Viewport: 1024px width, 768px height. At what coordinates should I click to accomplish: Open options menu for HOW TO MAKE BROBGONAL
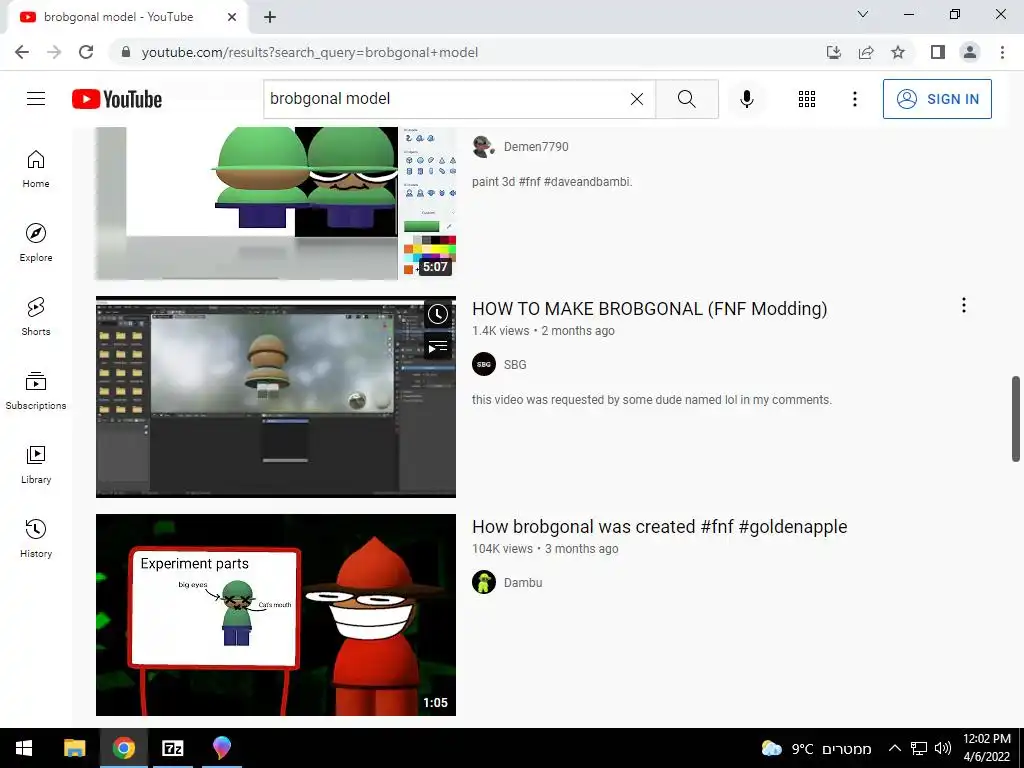tap(963, 305)
